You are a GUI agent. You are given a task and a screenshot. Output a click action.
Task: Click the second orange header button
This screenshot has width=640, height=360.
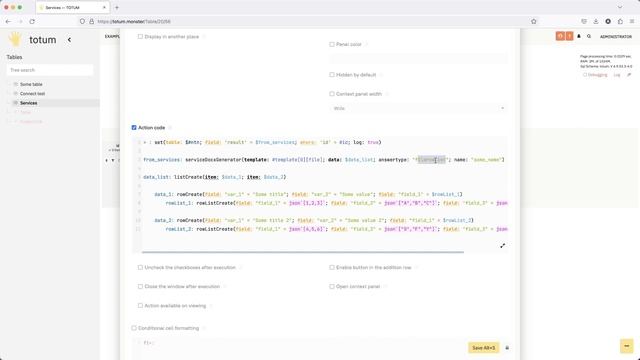pyautogui.click(x=569, y=36)
